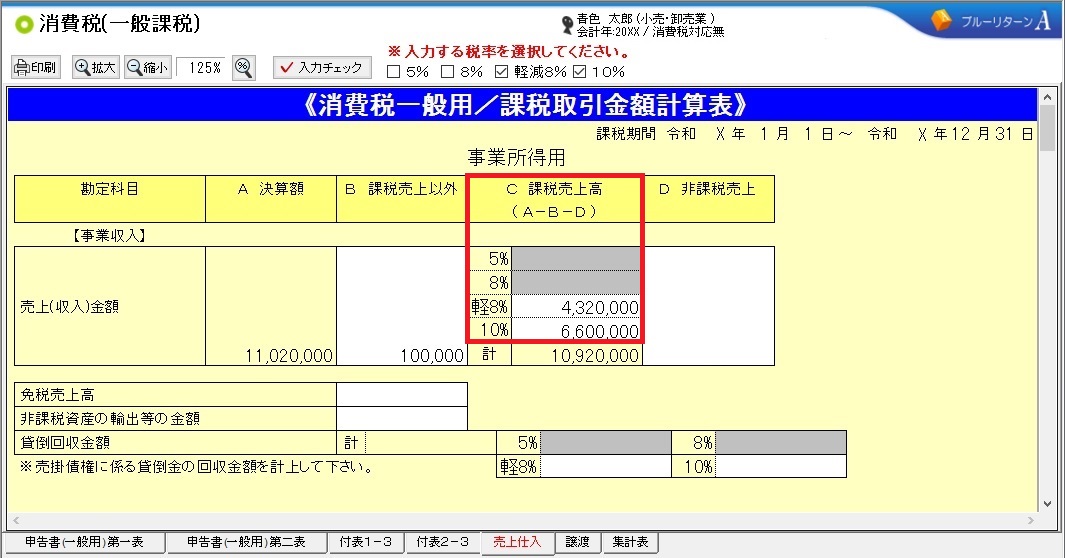Screen dimensions: 1065x558
Task: Click the A 決算額 column header
Action: 271,199
